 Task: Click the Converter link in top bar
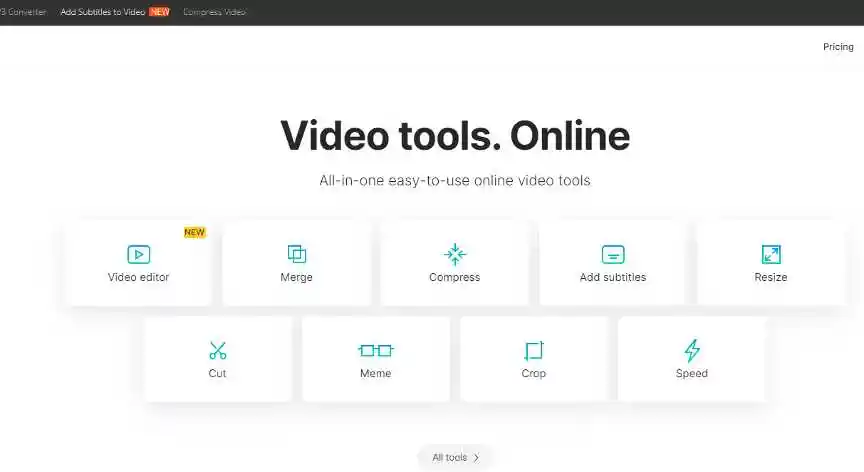[24, 12]
